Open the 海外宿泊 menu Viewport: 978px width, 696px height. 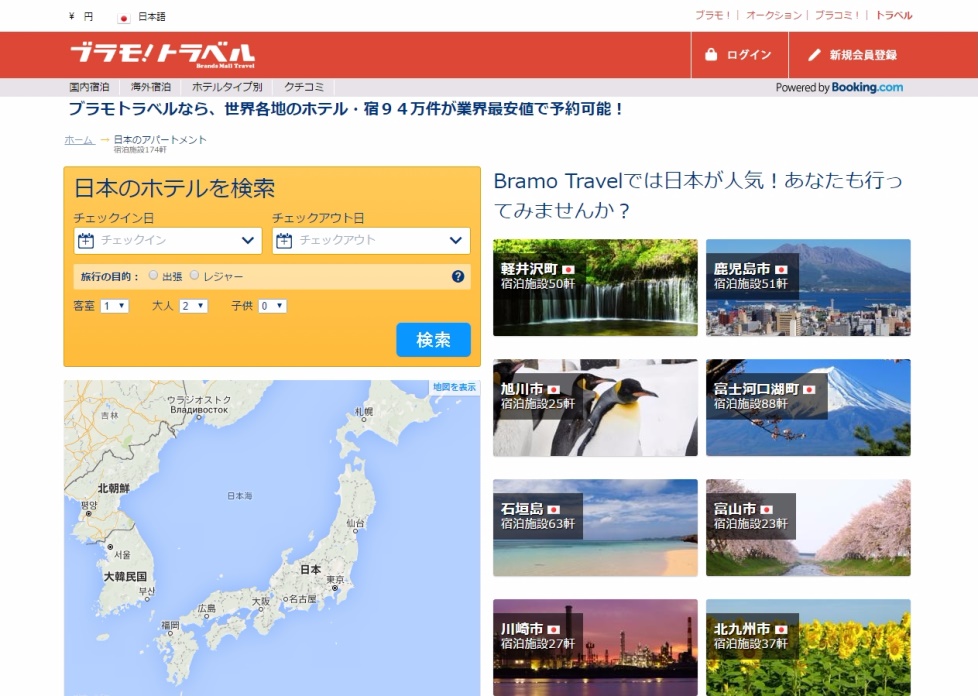click(150, 87)
